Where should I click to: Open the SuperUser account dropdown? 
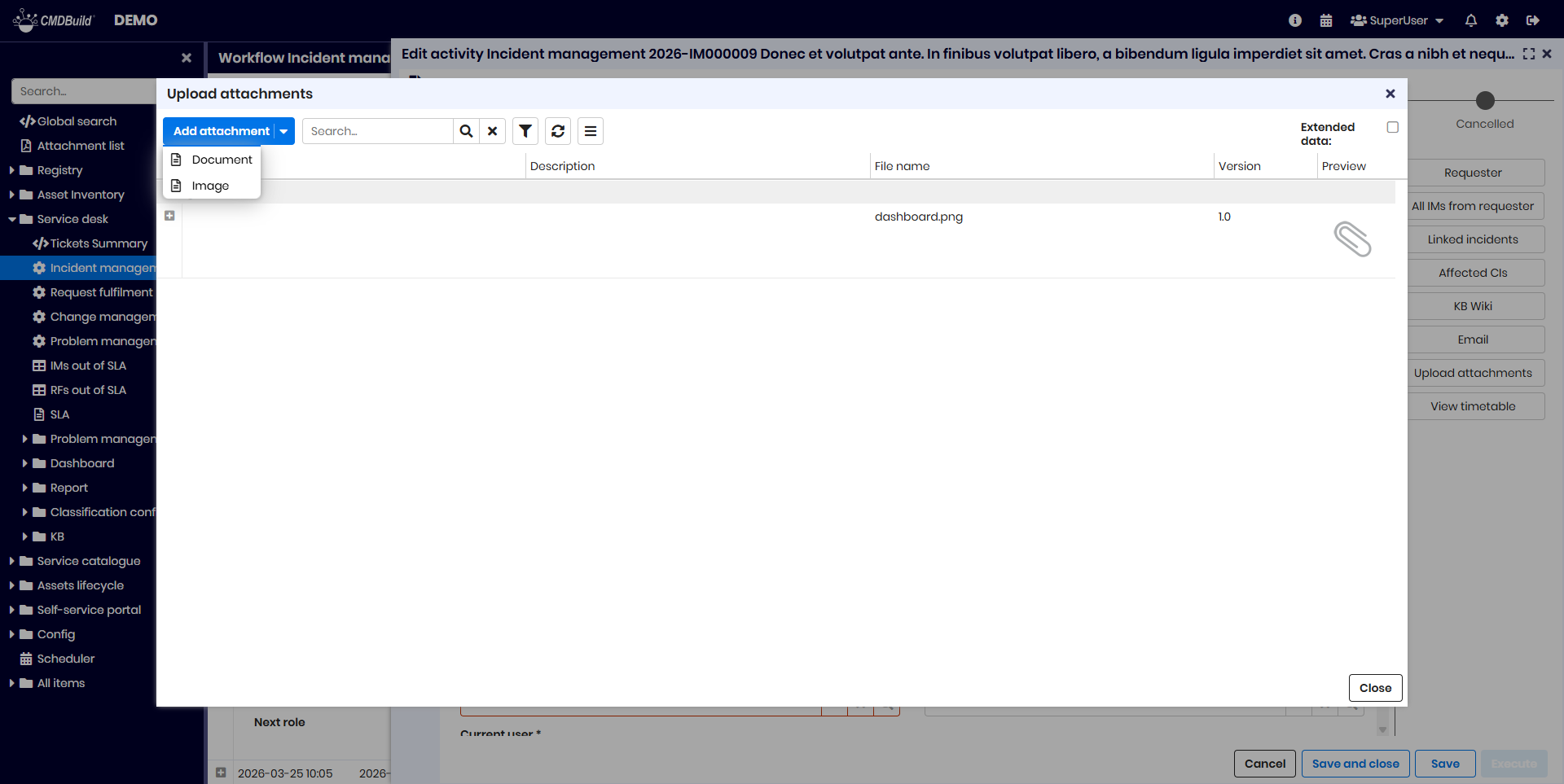coord(1397,20)
